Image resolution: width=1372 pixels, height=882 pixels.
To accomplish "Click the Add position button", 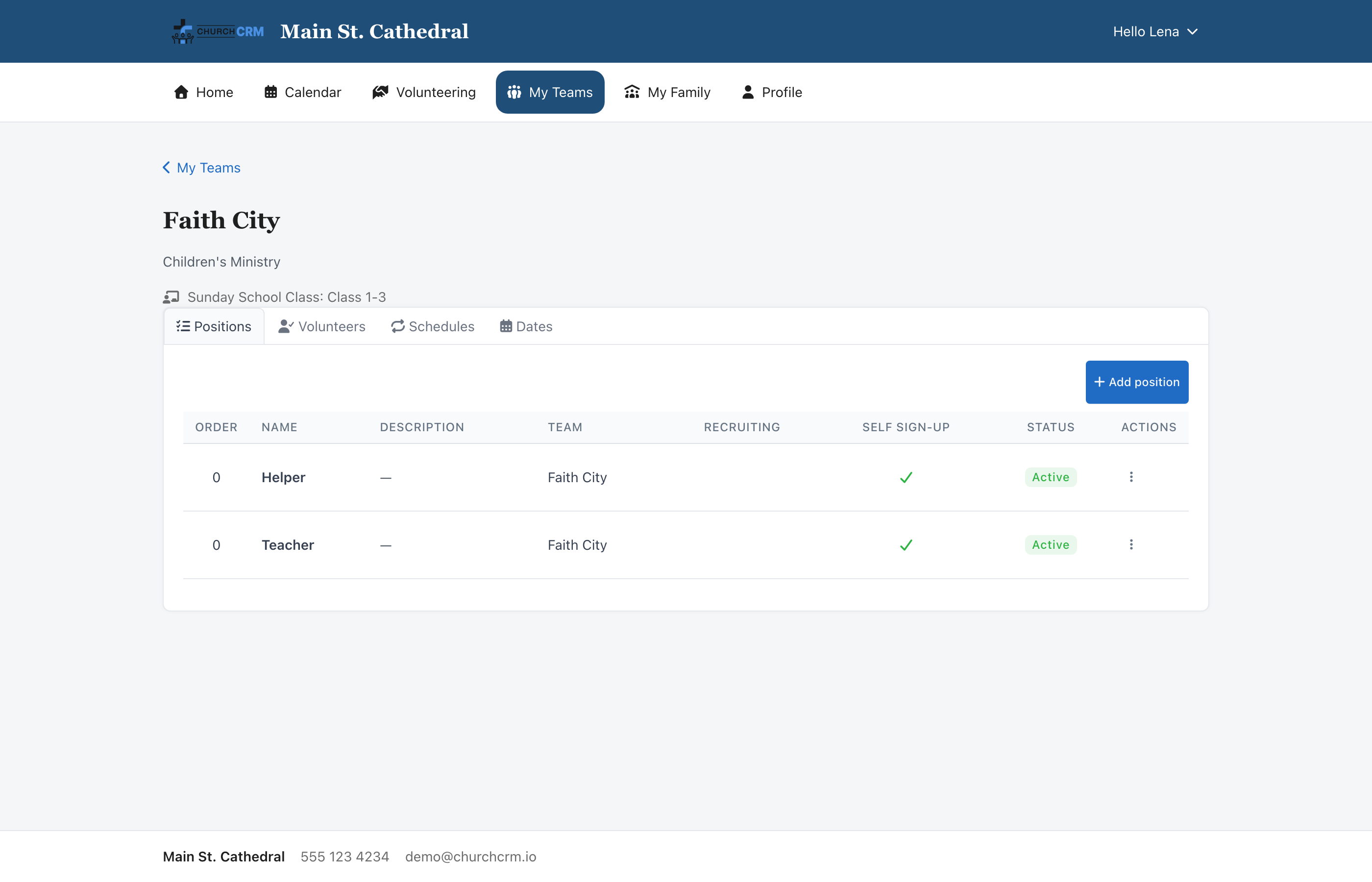I will 1137,382.
